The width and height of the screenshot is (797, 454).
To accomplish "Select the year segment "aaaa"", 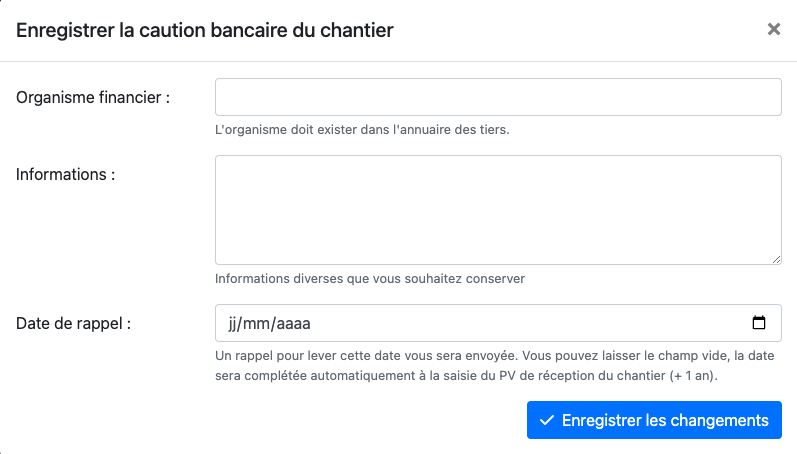I will pos(293,324).
